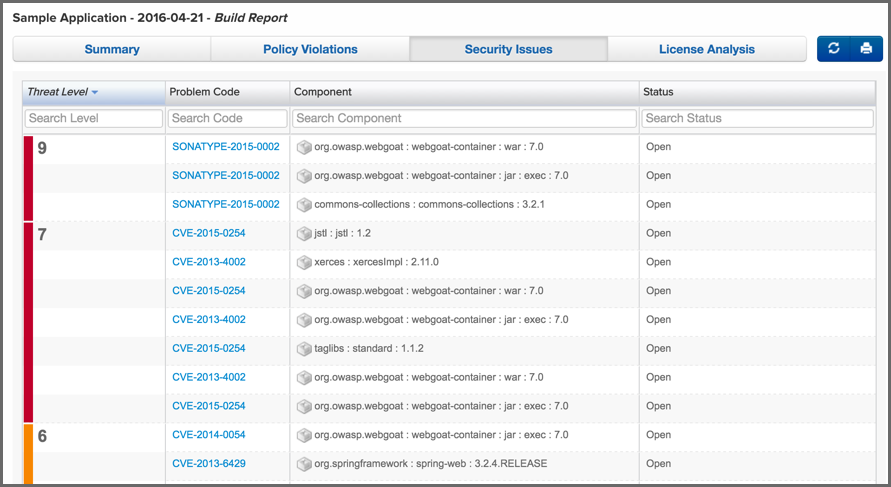The width and height of the screenshot is (891, 487).
Task: Click Open status in the spring-web row
Action: pos(658,464)
